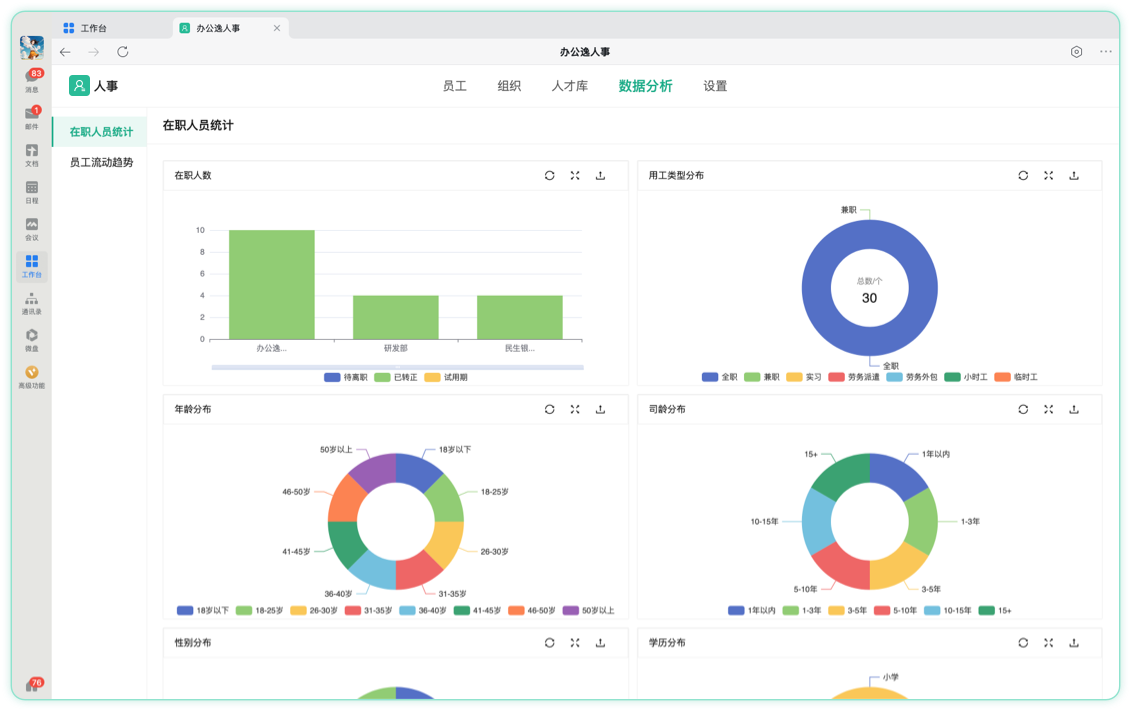The width and height of the screenshot is (1131, 711).
Task: Toggle 劳务派遣 legend in 用工类型分布
Action: (854, 377)
